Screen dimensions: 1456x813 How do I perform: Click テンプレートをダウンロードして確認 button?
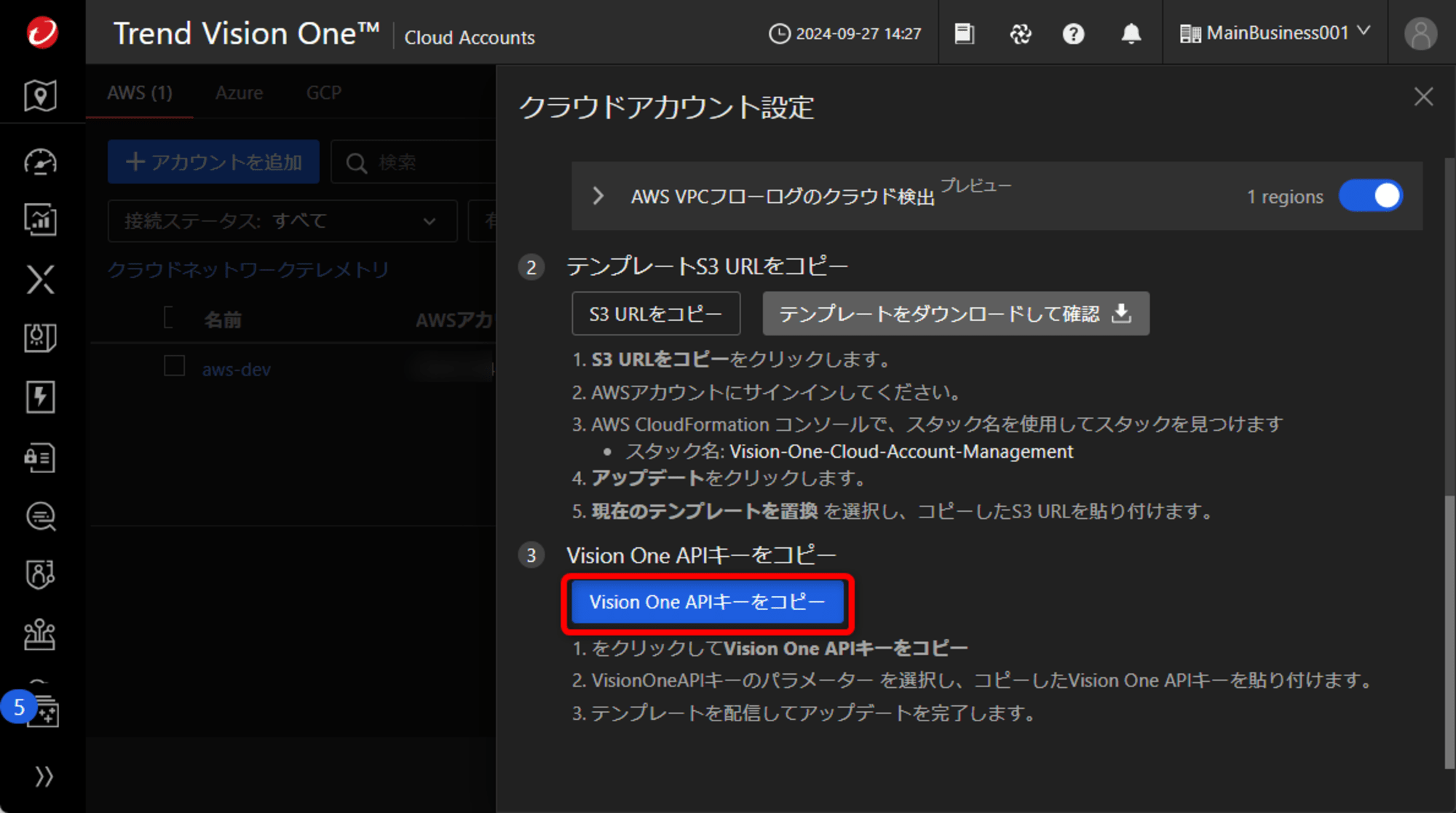[x=956, y=314]
